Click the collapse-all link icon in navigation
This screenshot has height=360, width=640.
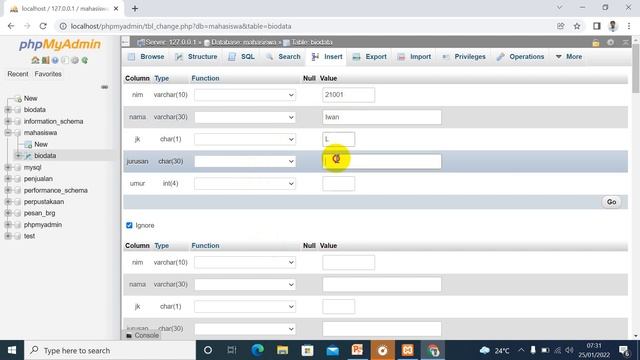[104, 87]
